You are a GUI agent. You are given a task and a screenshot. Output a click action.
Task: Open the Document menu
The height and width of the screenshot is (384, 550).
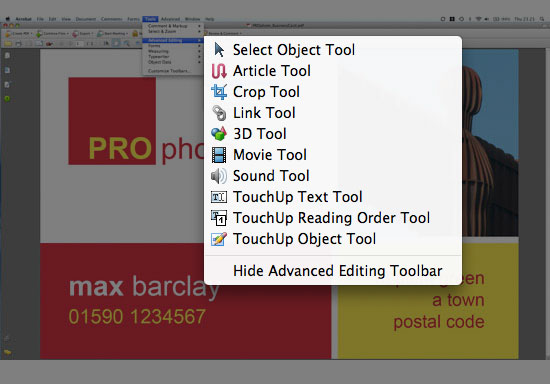click(x=86, y=19)
